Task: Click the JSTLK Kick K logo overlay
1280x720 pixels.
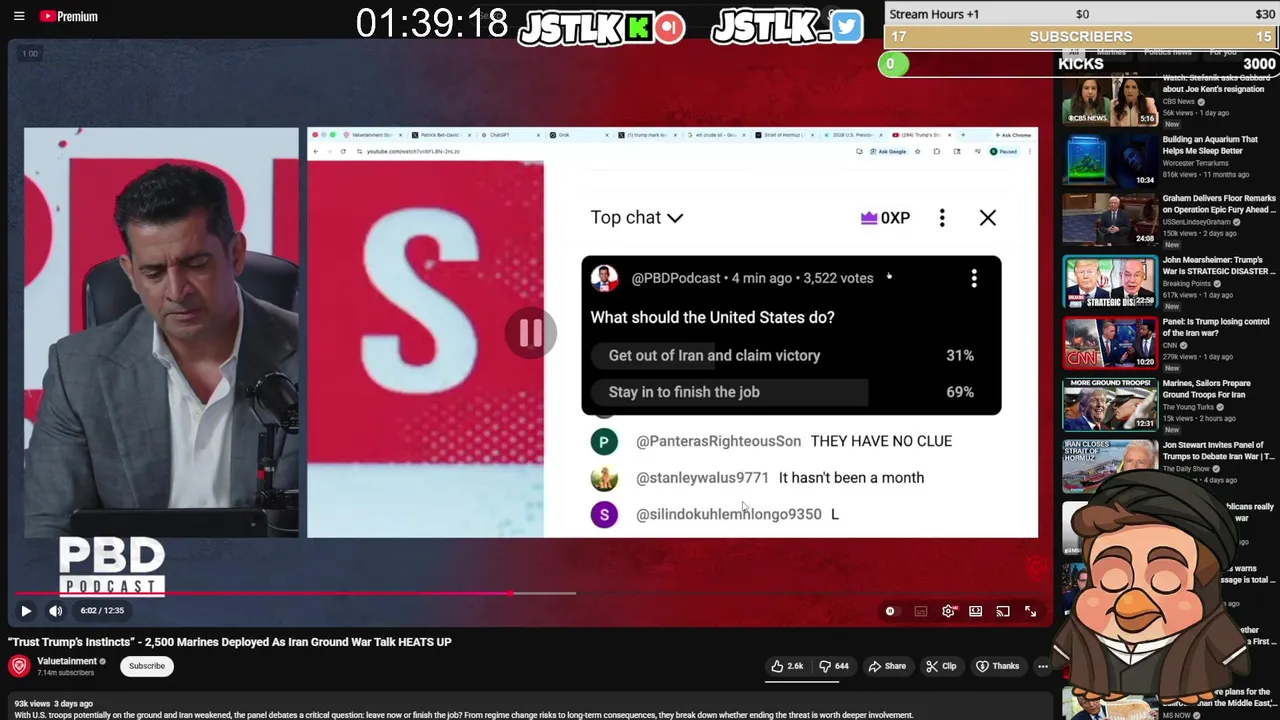Action: click(638, 28)
